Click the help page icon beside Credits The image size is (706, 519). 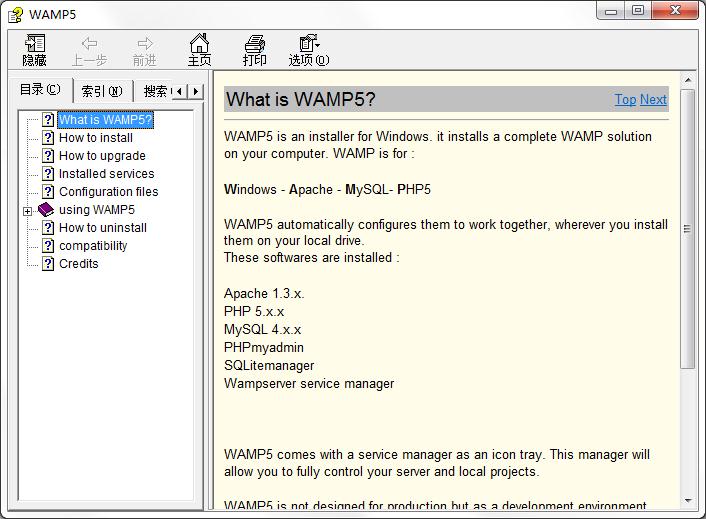click(48, 264)
